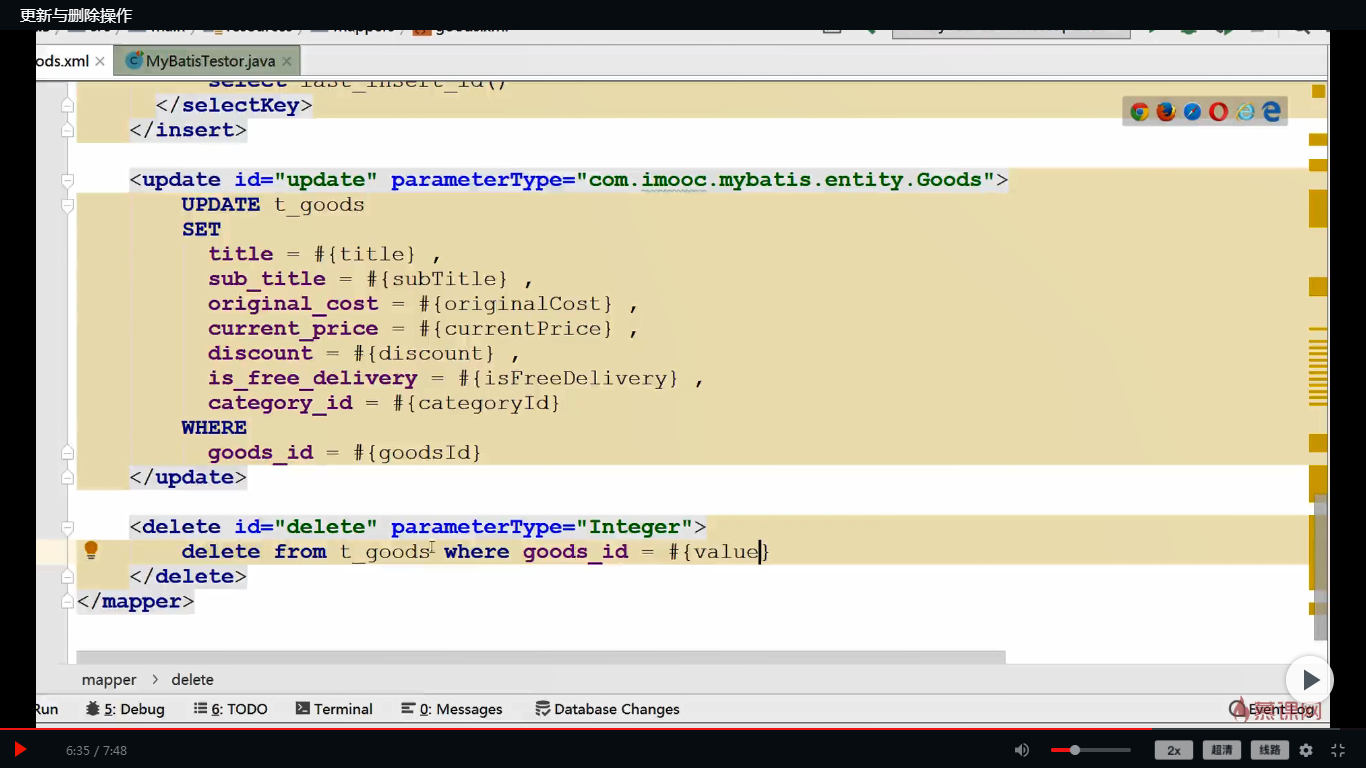1366x768 pixels.
Task: Click the SET keyword
Action: [201, 230]
